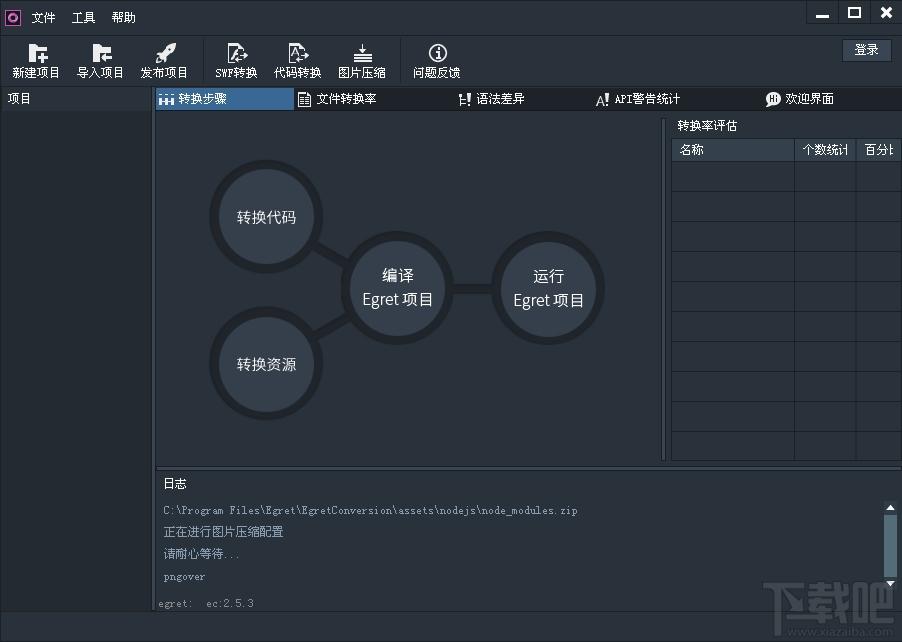902x642 pixels.
Task: Click the 导入项目 import project icon
Action: (x=100, y=60)
